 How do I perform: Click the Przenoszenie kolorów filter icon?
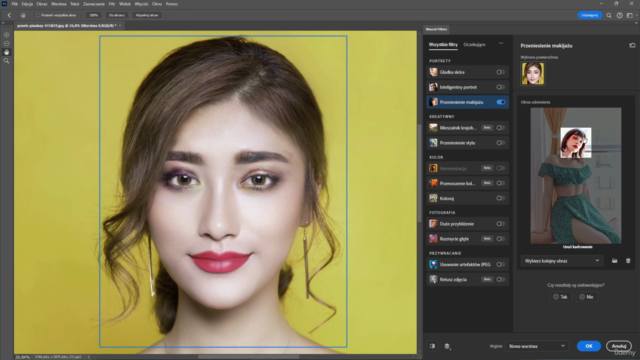[x=433, y=183]
